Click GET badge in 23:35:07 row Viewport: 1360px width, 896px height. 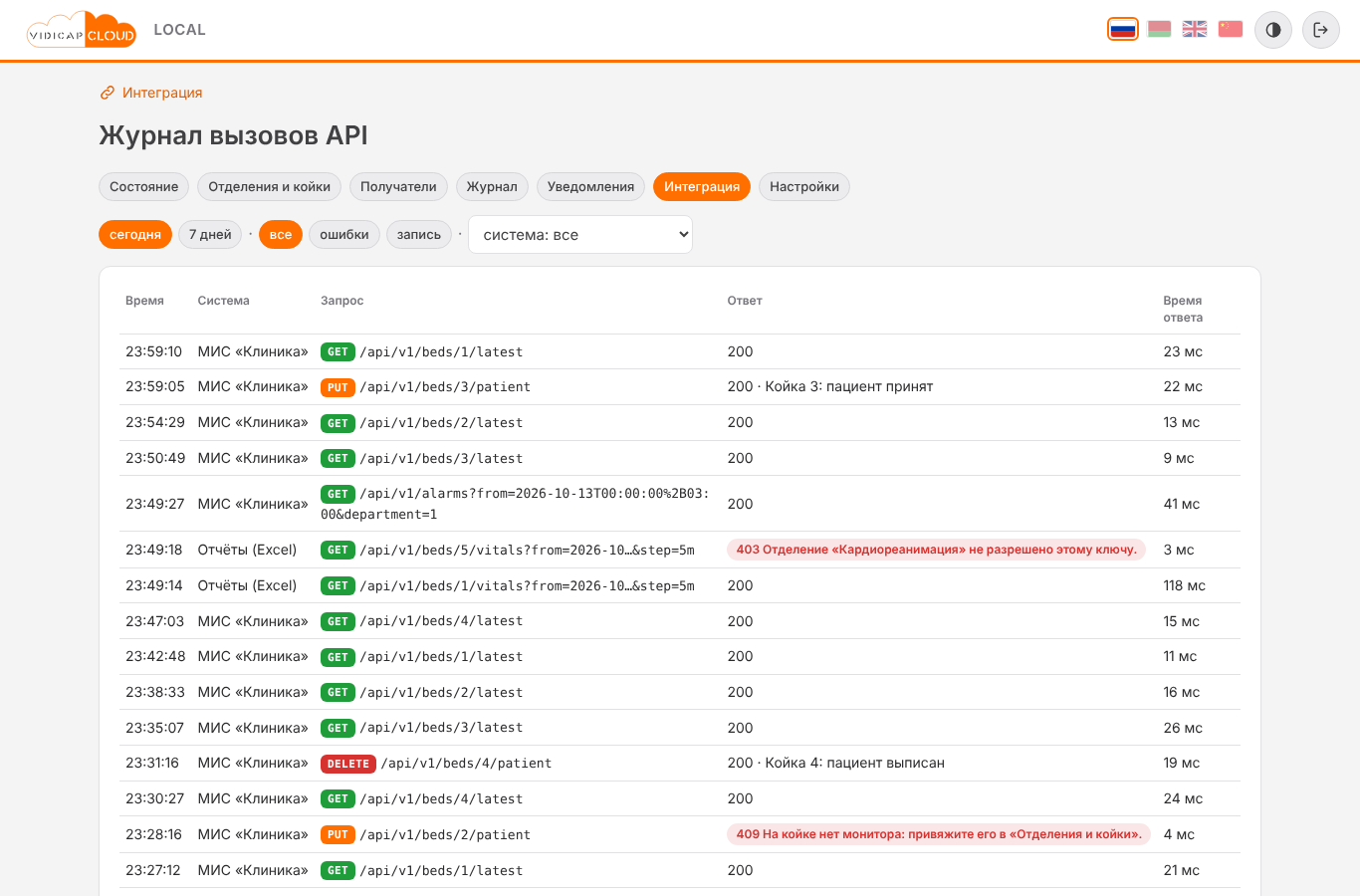[338, 729]
